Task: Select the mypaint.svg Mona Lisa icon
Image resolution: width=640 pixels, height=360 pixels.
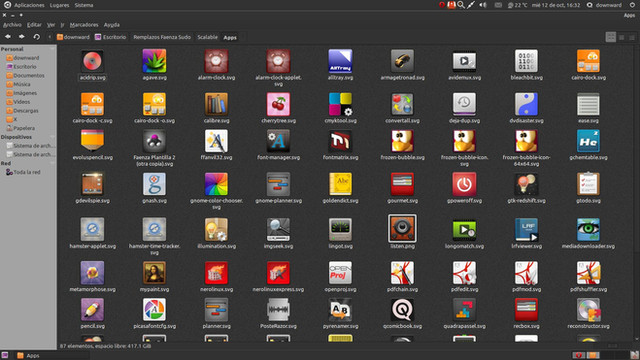Action: tap(154, 273)
